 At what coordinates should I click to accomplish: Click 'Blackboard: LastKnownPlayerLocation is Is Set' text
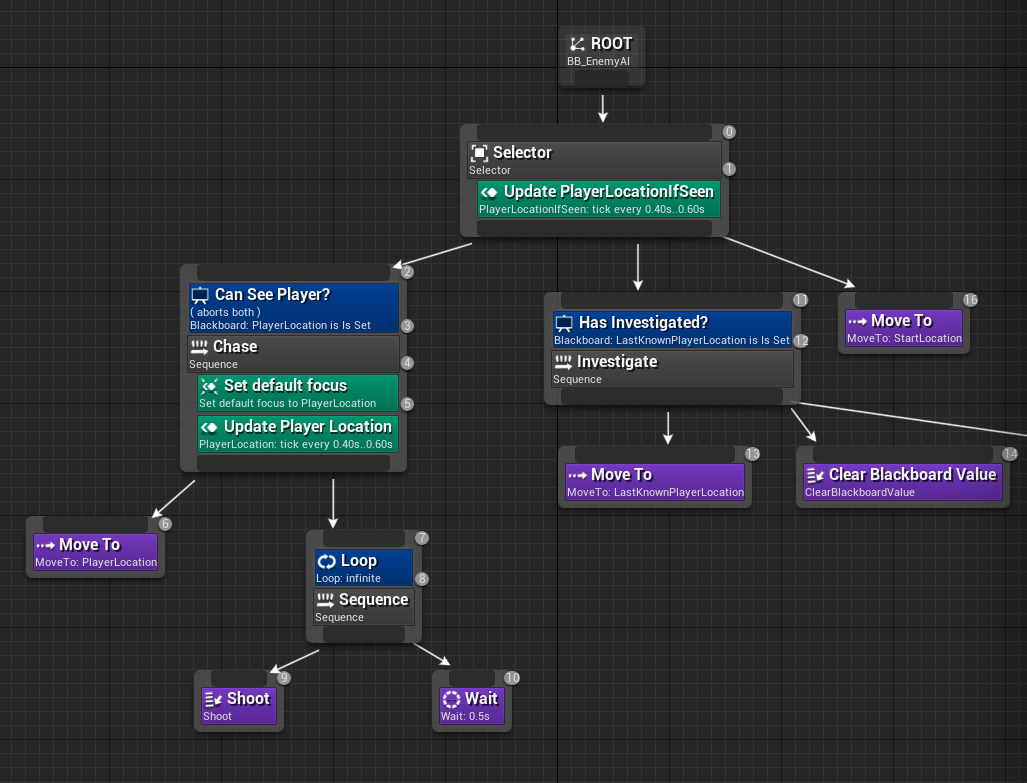pos(672,341)
